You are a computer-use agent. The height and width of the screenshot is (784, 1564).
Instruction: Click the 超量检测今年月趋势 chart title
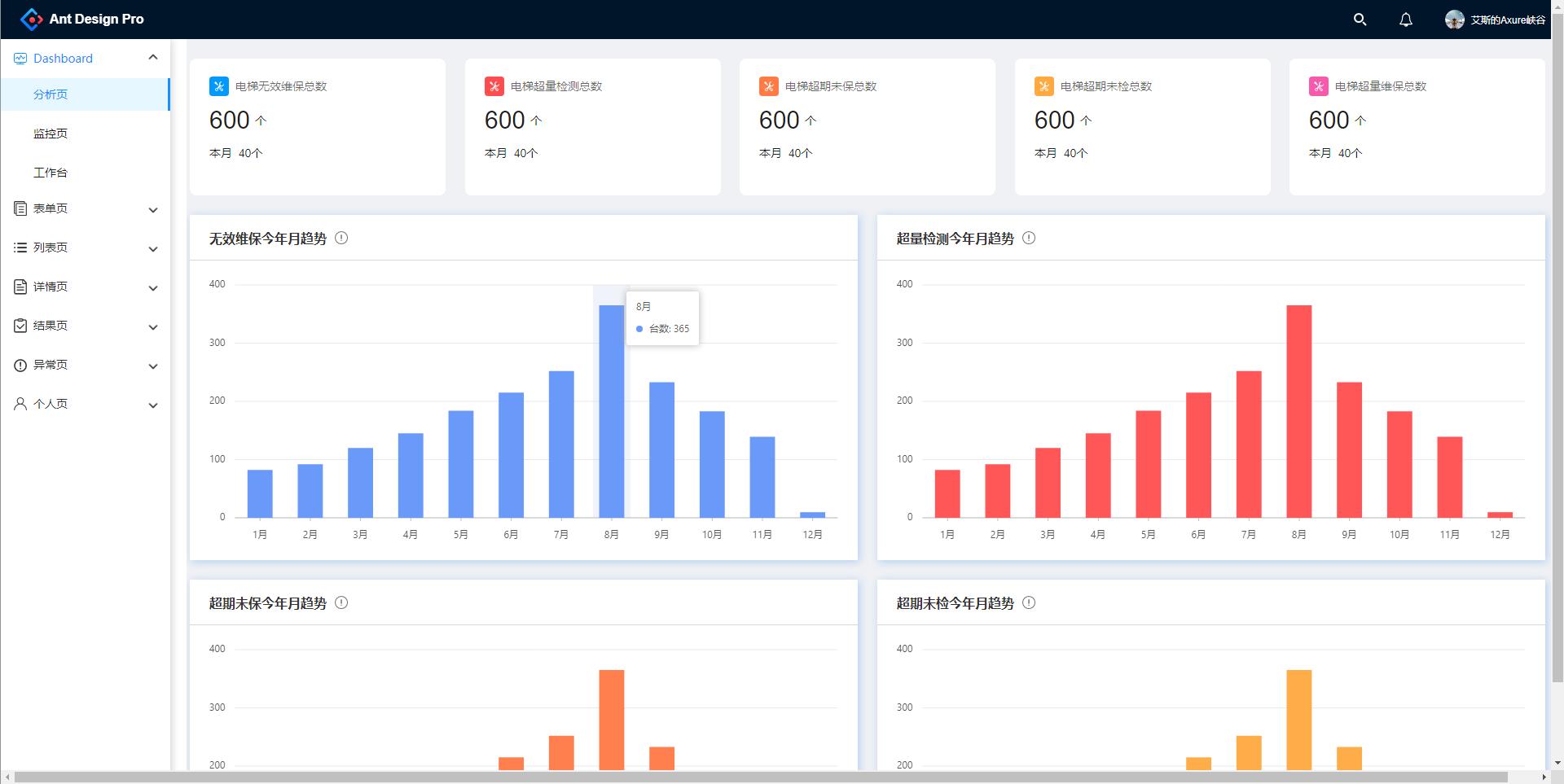click(955, 239)
